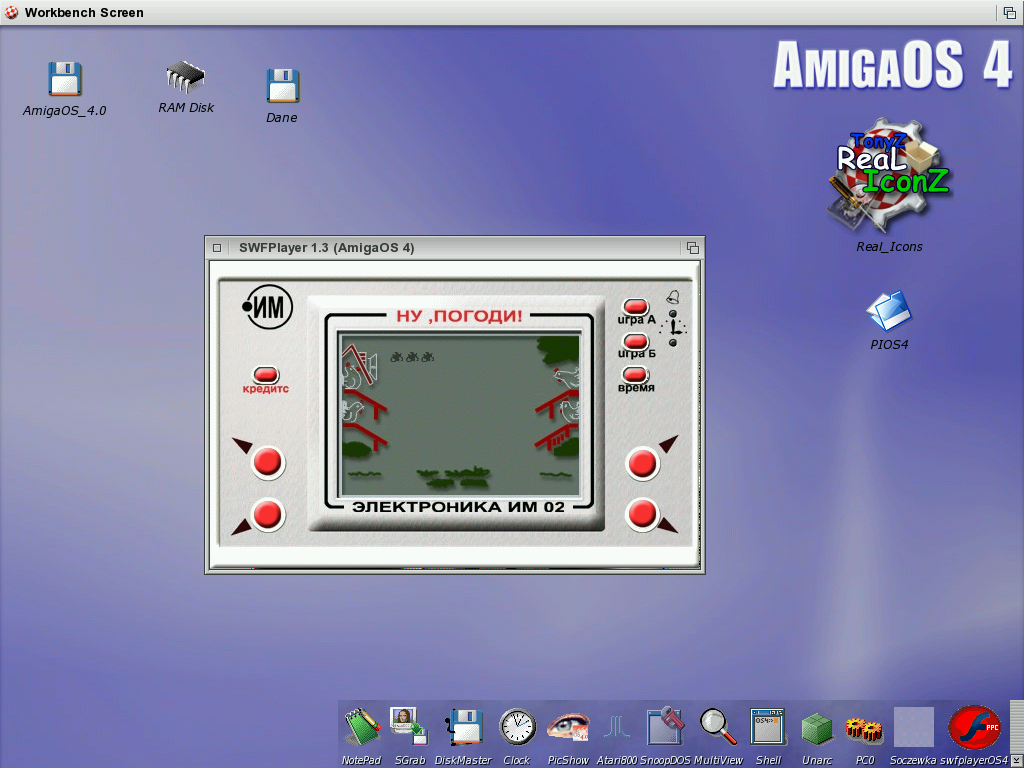Launch MultiView magnifier icon
1024x768 pixels.
[718, 726]
